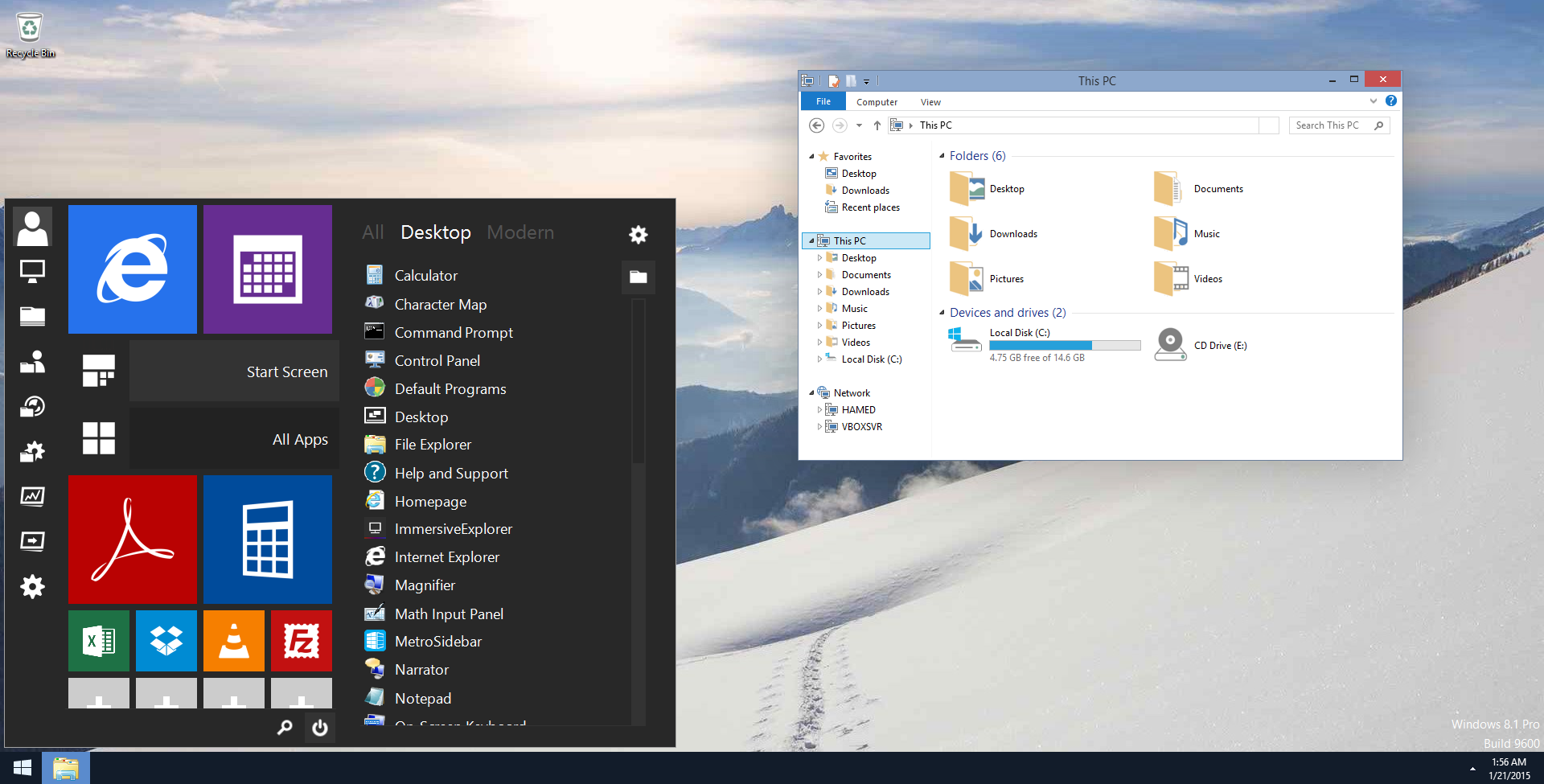Expand the Explorer ribbon using the chevron
1544x784 pixels.
click(1373, 101)
